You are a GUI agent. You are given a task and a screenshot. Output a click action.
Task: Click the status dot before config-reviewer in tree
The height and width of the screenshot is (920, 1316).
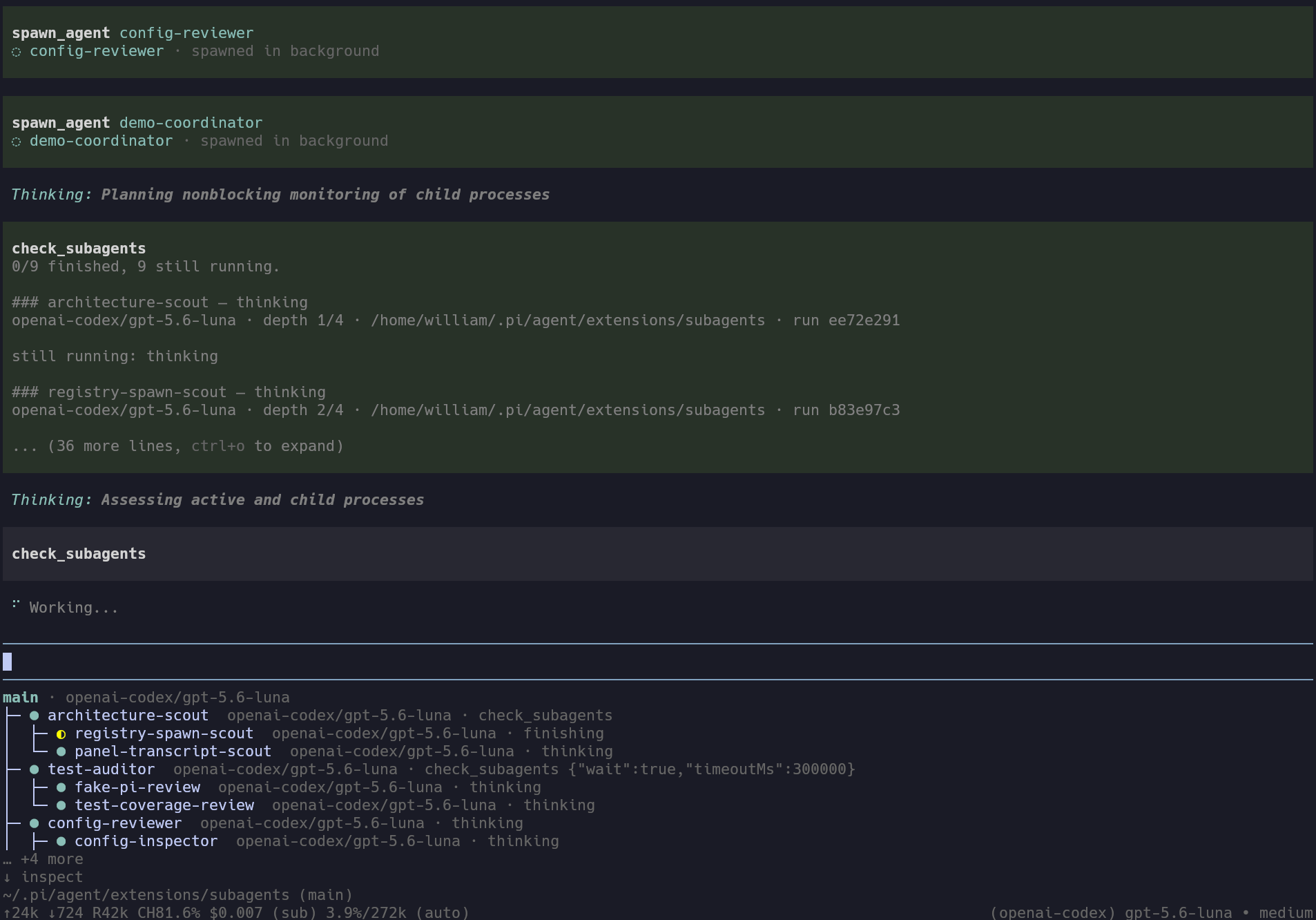34,823
